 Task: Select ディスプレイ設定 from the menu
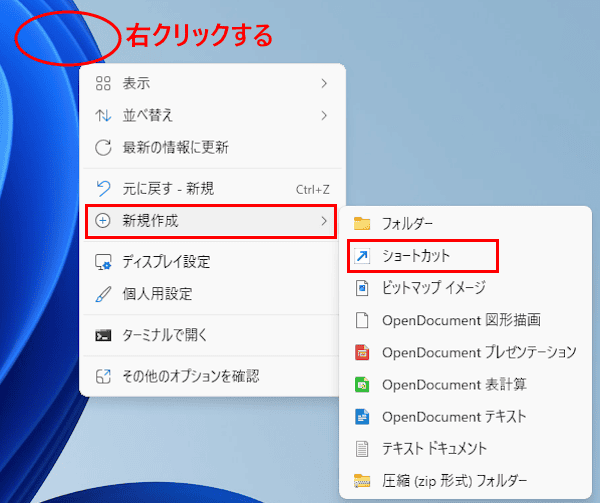point(212,262)
